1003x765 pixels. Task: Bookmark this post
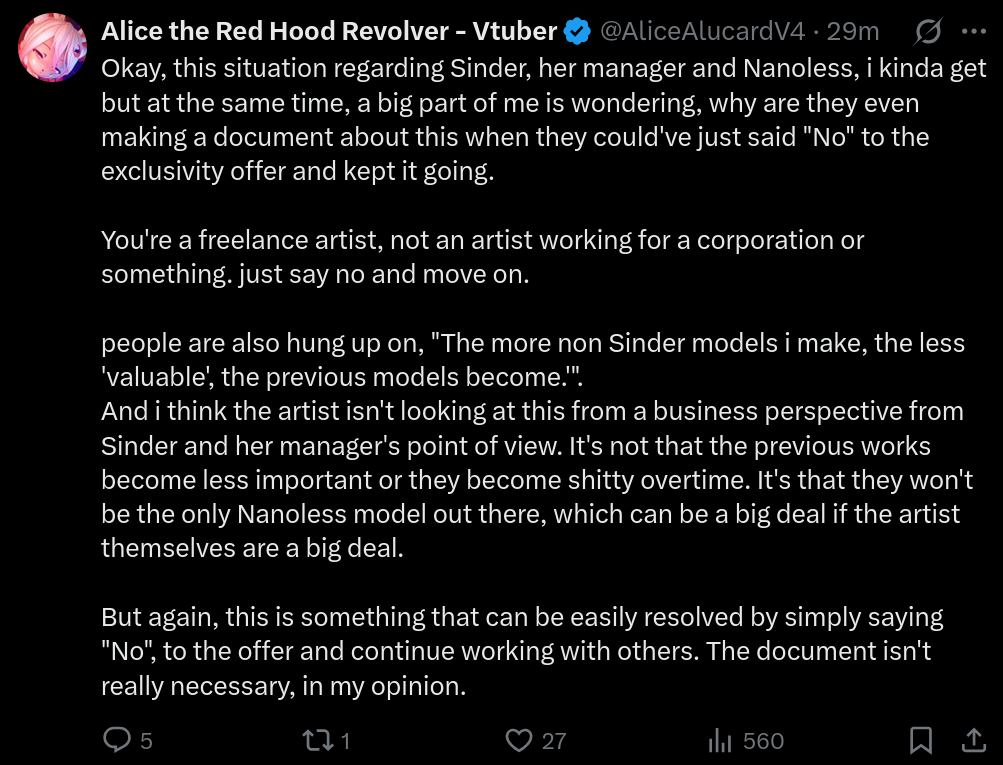pyautogui.click(x=921, y=740)
